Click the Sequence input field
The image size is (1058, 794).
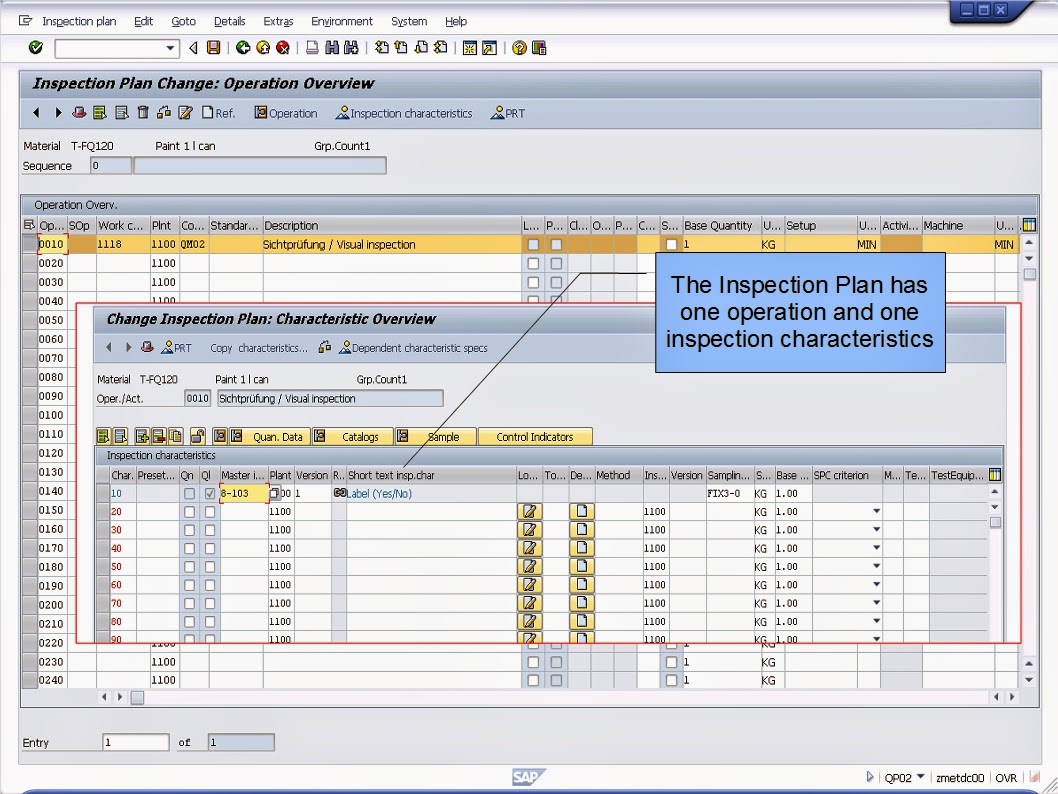110,165
